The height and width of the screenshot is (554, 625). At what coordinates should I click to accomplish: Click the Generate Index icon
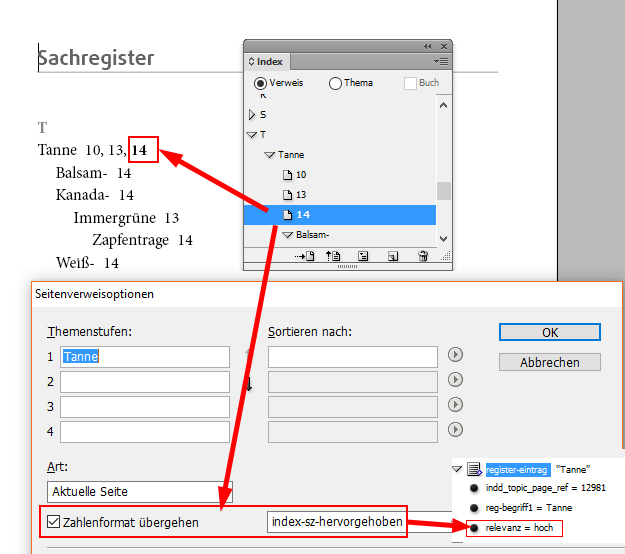(363, 257)
